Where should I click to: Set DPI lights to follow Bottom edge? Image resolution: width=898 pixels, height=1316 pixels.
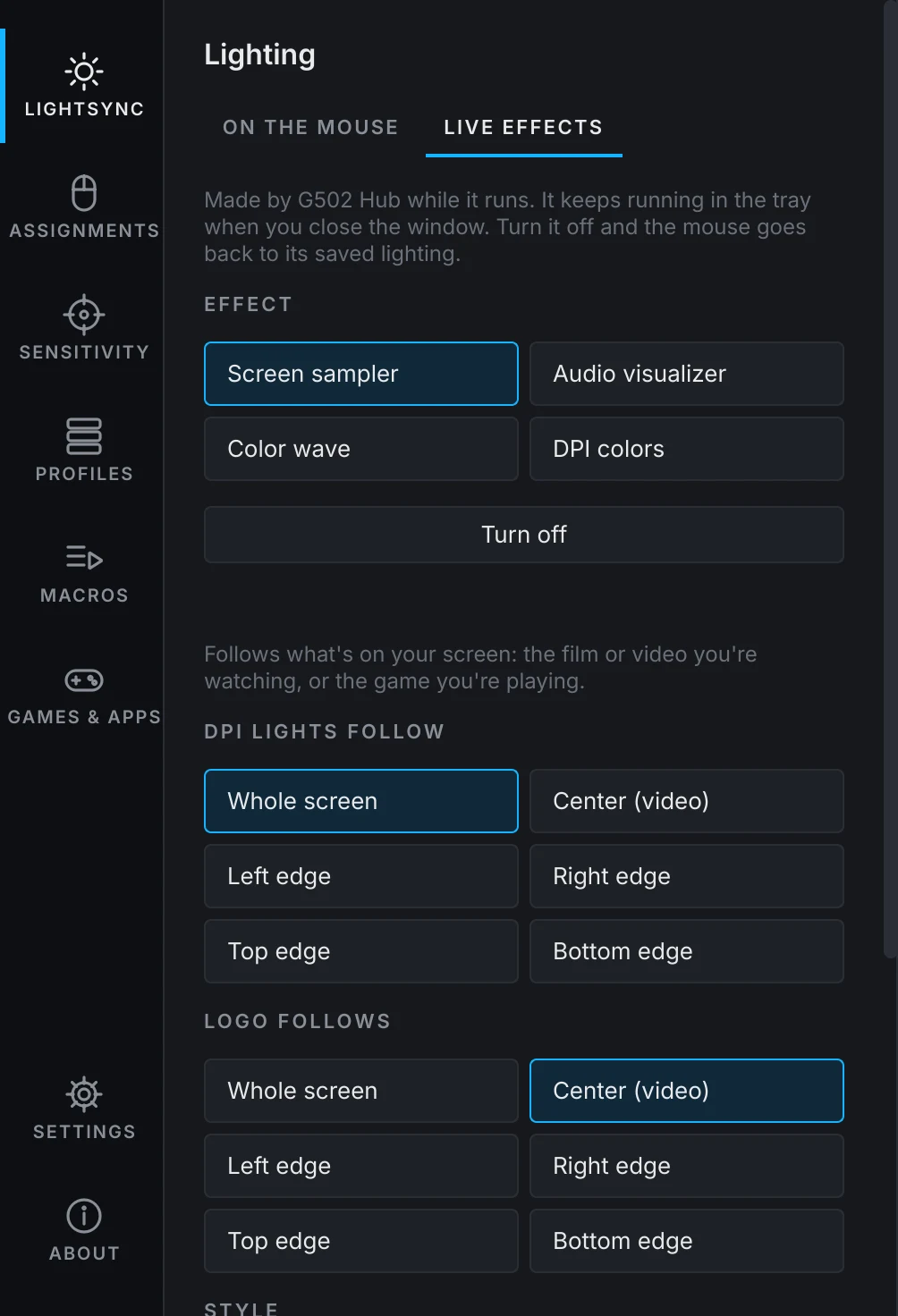(687, 951)
